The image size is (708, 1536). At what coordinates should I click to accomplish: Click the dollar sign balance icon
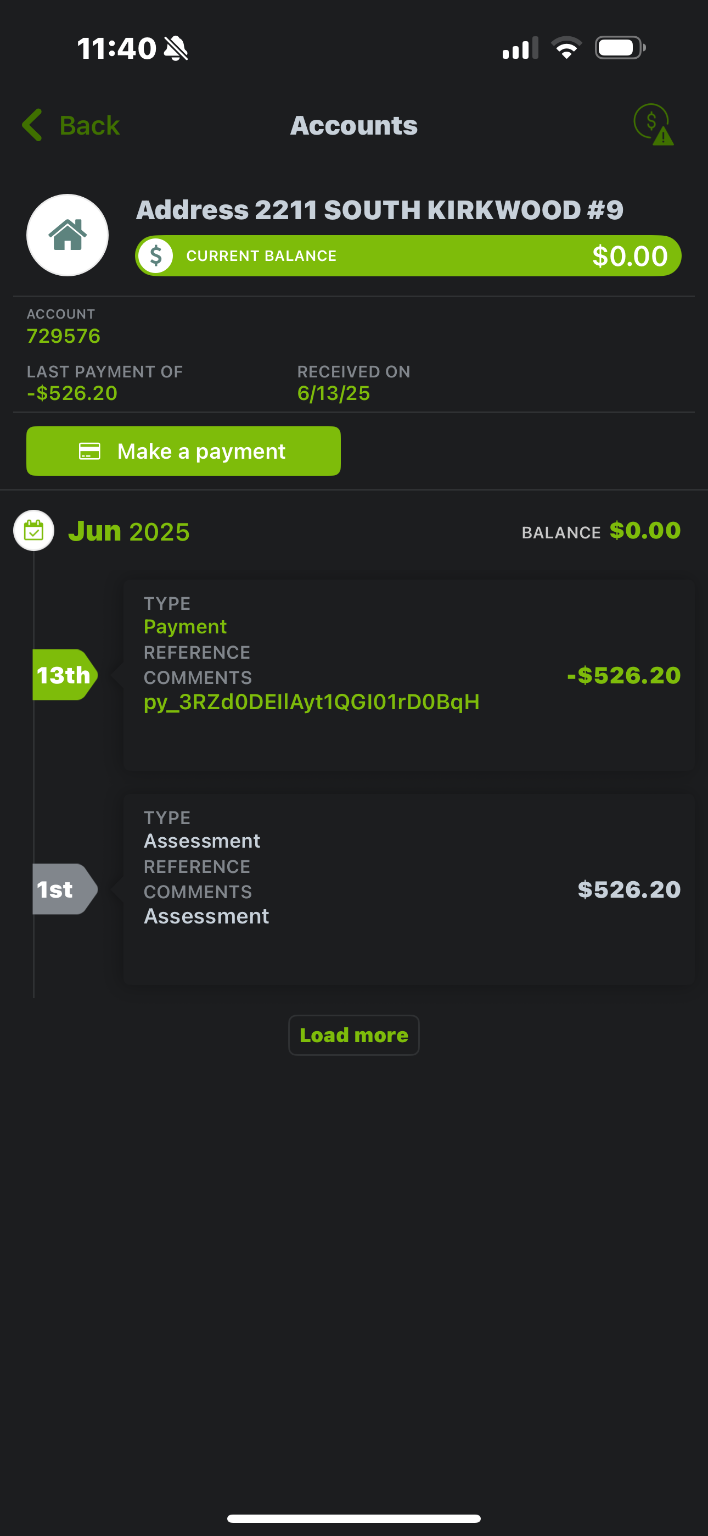pyautogui.click(x=155, y=256)
